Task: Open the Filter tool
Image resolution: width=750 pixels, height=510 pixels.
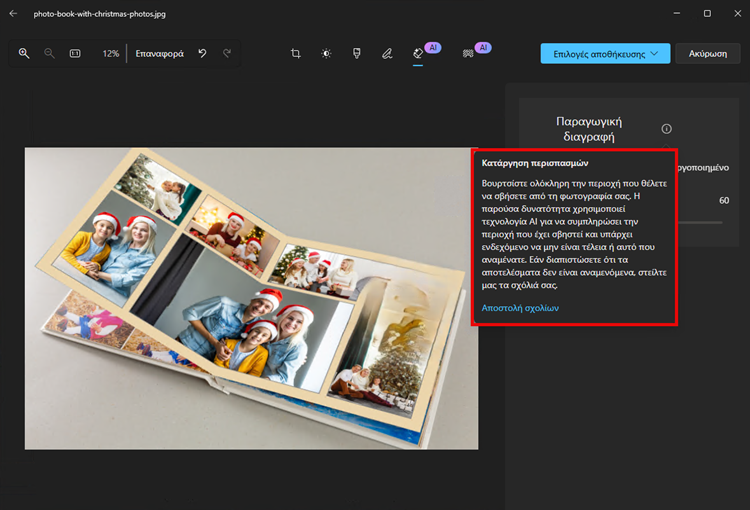Action: [357, 54]
